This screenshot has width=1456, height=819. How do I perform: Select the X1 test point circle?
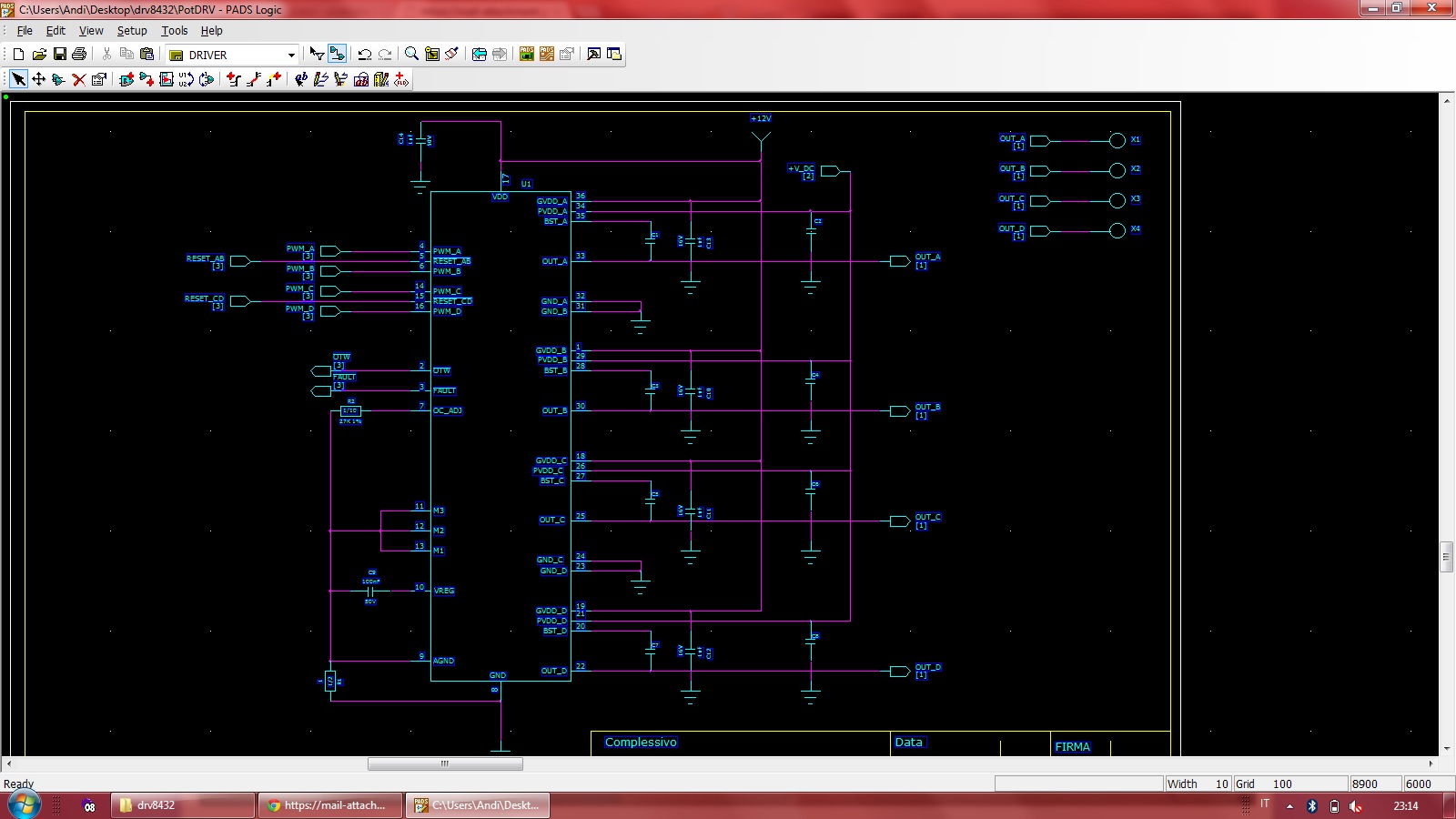(1117, 140)
